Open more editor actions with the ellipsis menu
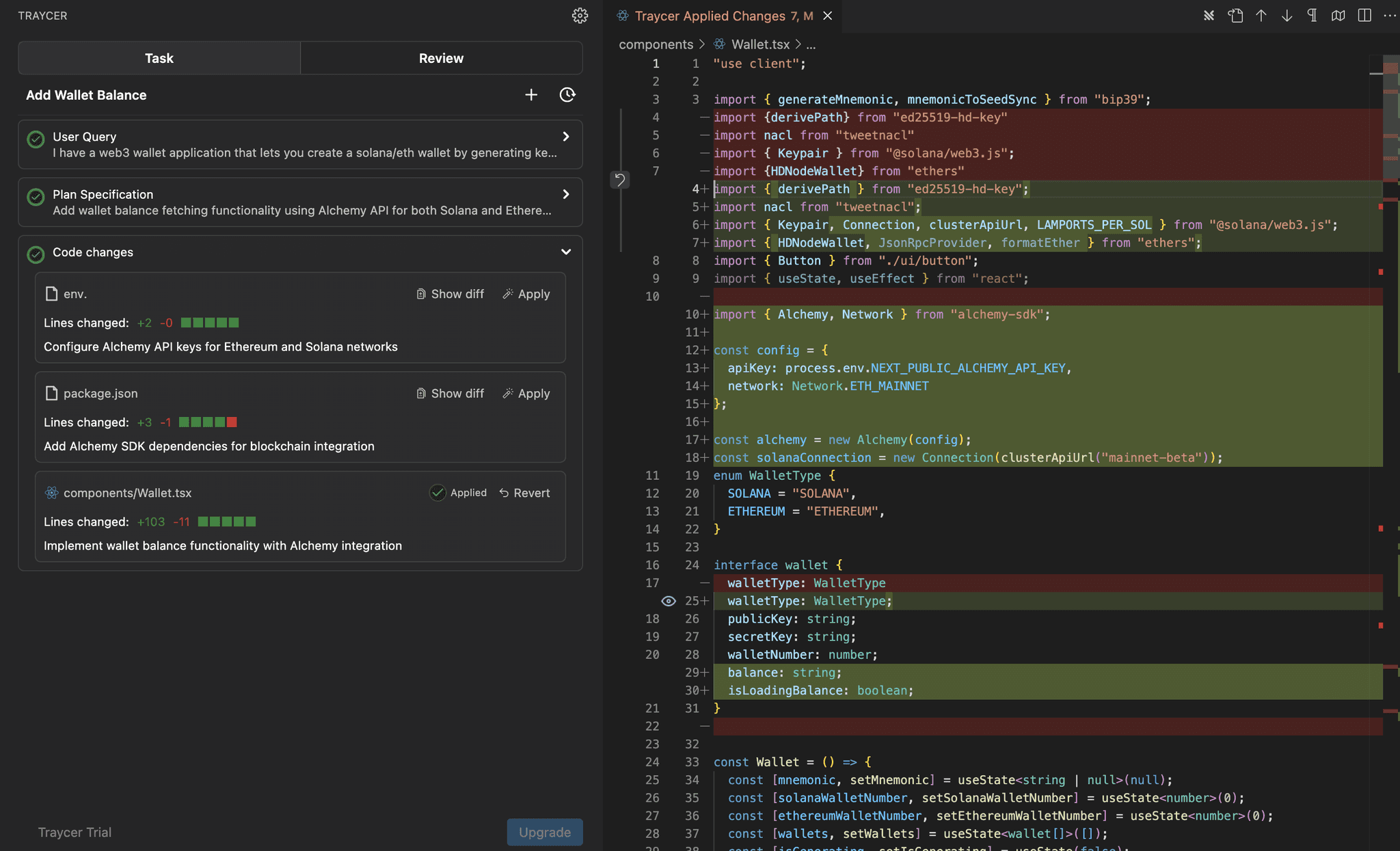Viewport: 1400px width, 851px height. [x=1390, y=15]
